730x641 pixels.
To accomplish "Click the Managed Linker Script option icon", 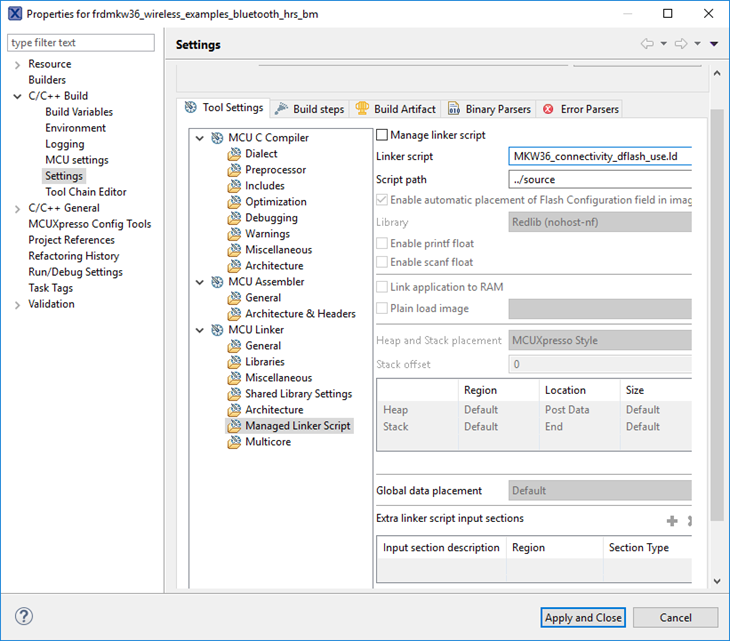I will [x=235, y=426].
